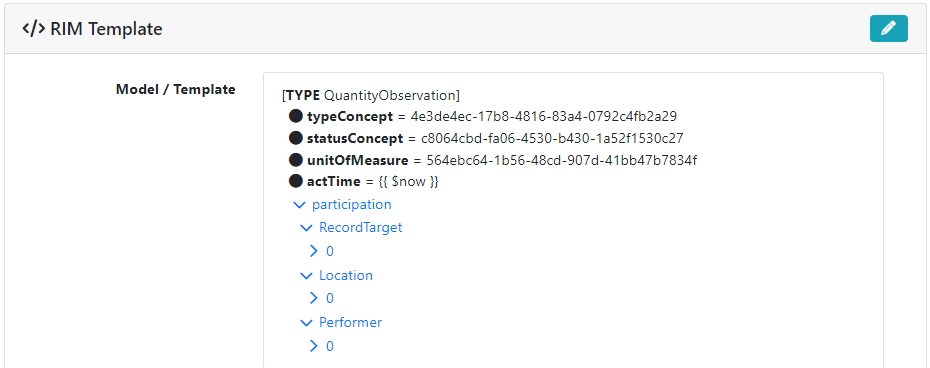Click the pencil edit button
This screenshot has height=368, width=930.
tap(888, 28)
